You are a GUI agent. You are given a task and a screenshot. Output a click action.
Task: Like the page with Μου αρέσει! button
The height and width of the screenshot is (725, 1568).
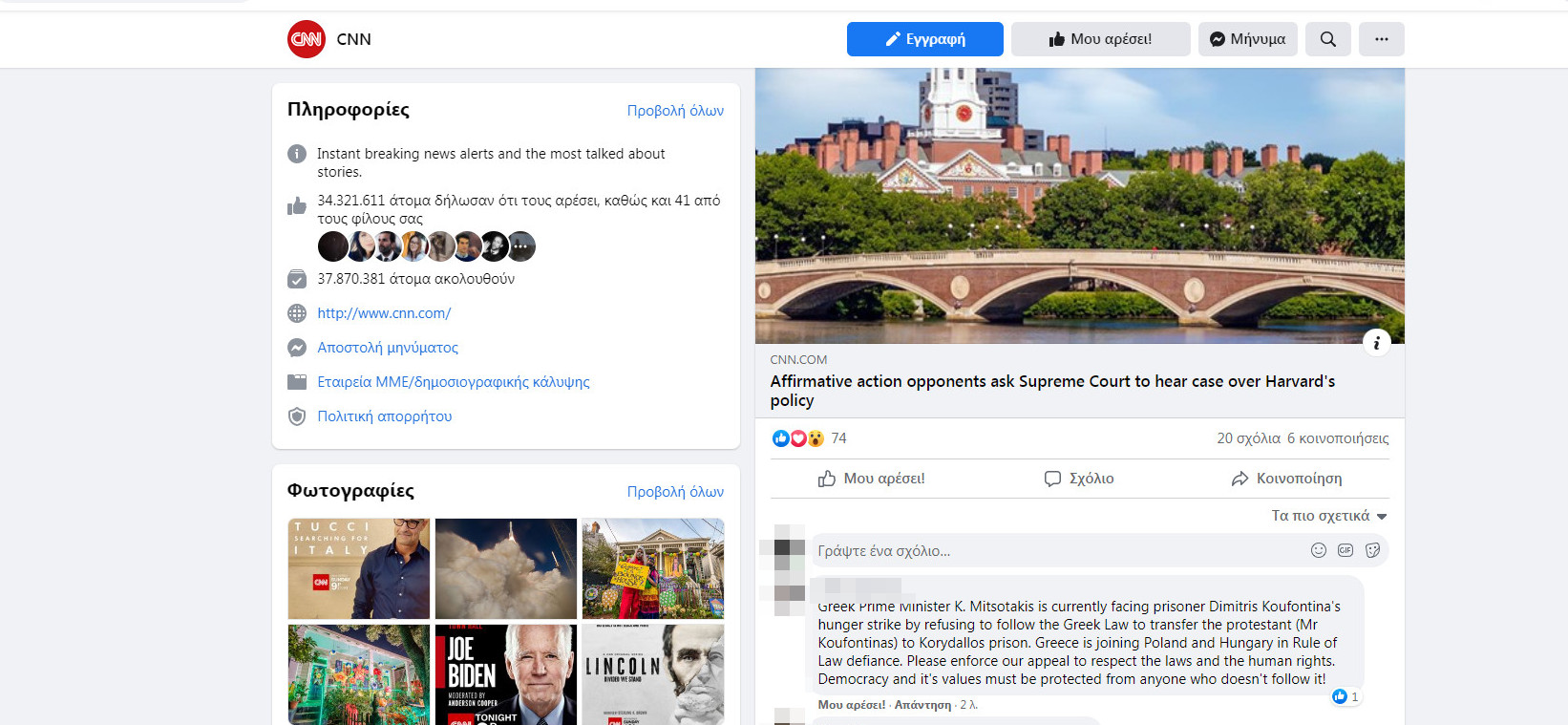[x=1100, y=39]
